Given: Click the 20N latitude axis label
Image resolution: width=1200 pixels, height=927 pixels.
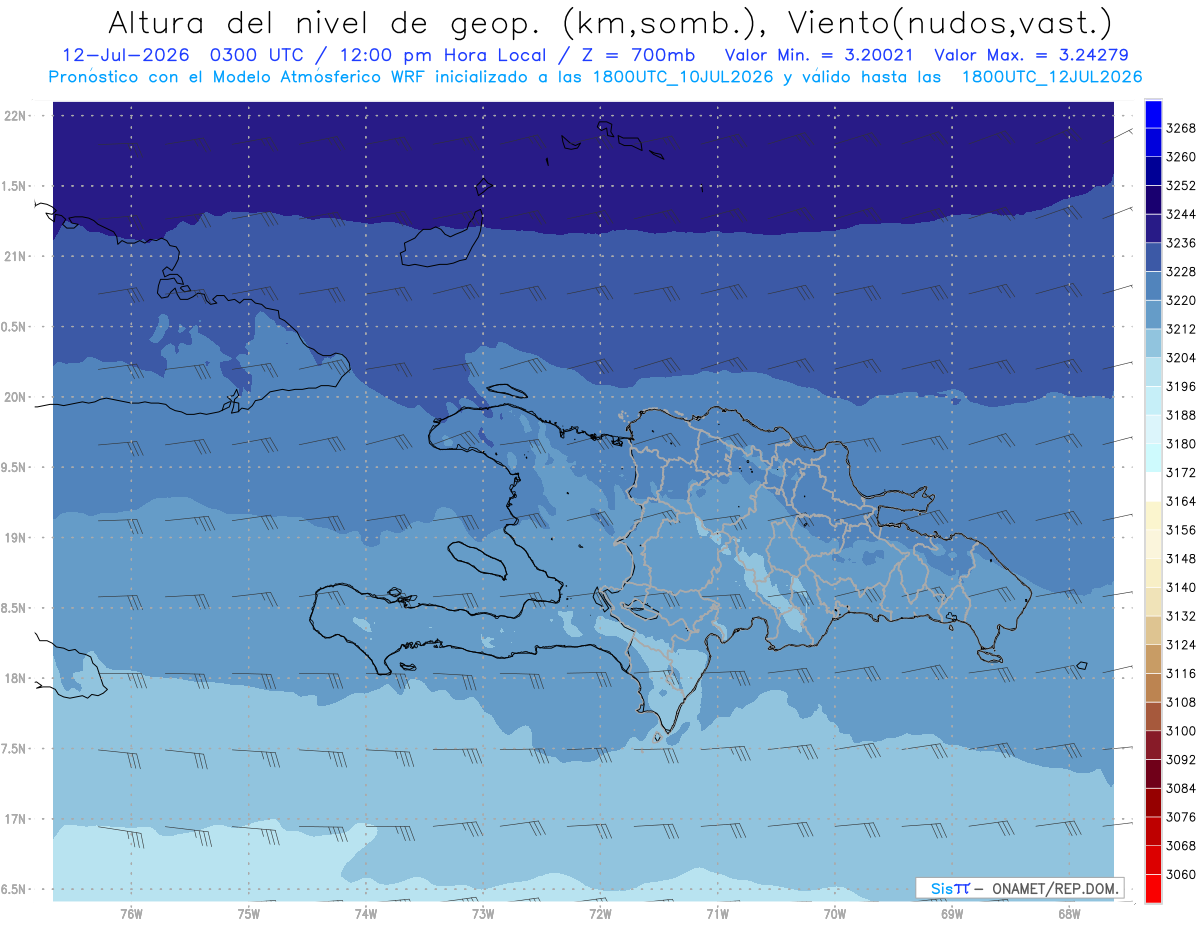Looking at the screenshot, I should click(17, 397).
